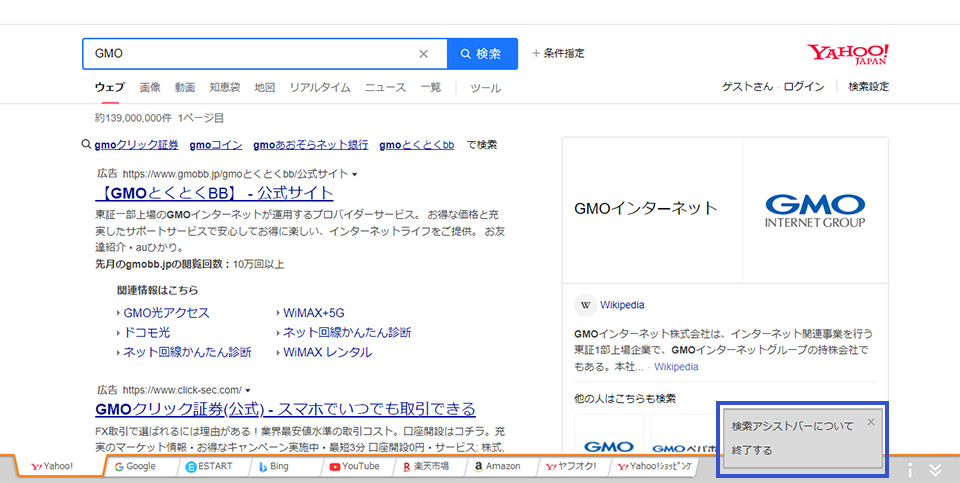The height and width of the screenshot is (483, 960).
Task: Open ad dropdown arrow beside gmobb.jp URL
Action: coord(354,175)
